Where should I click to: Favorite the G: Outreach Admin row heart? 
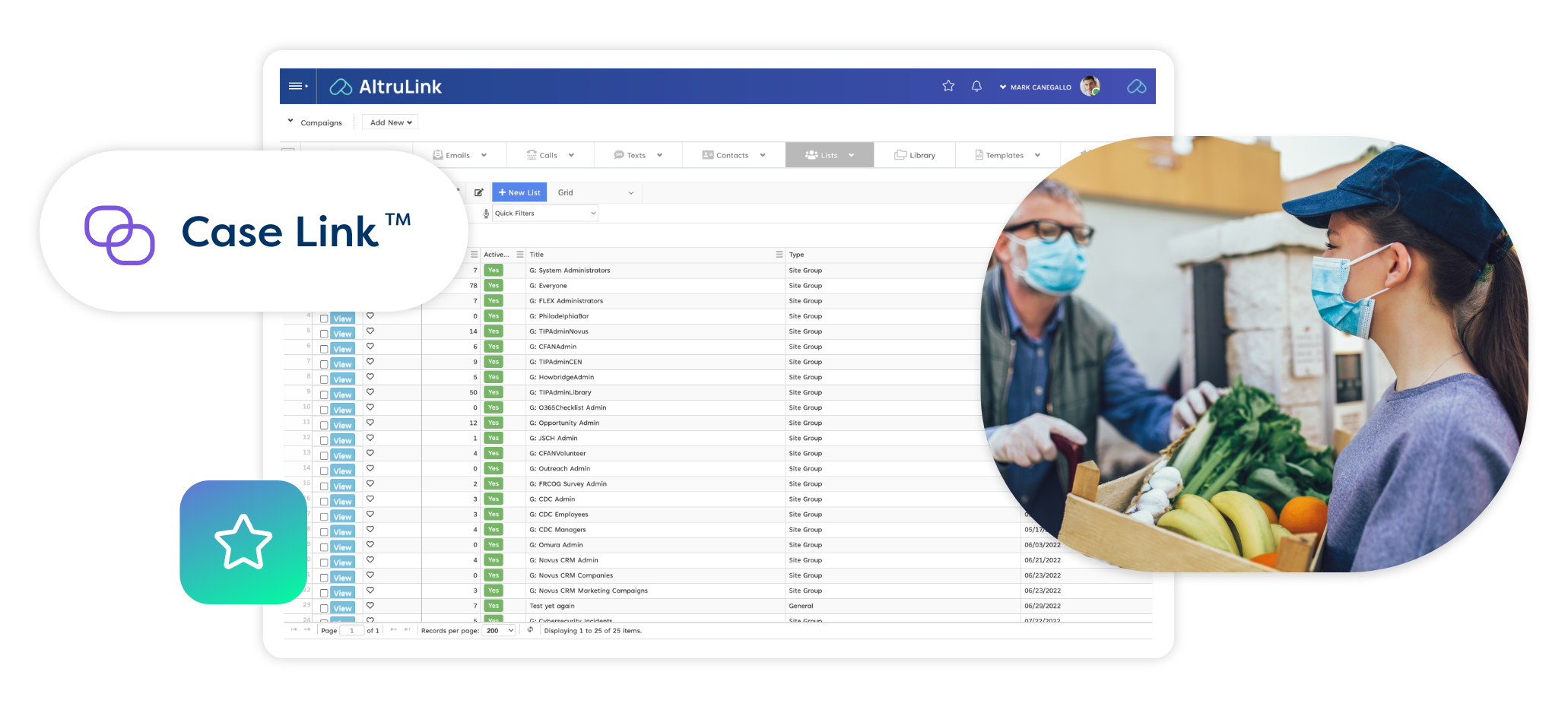pyautogui.click(x=370, y=468)
